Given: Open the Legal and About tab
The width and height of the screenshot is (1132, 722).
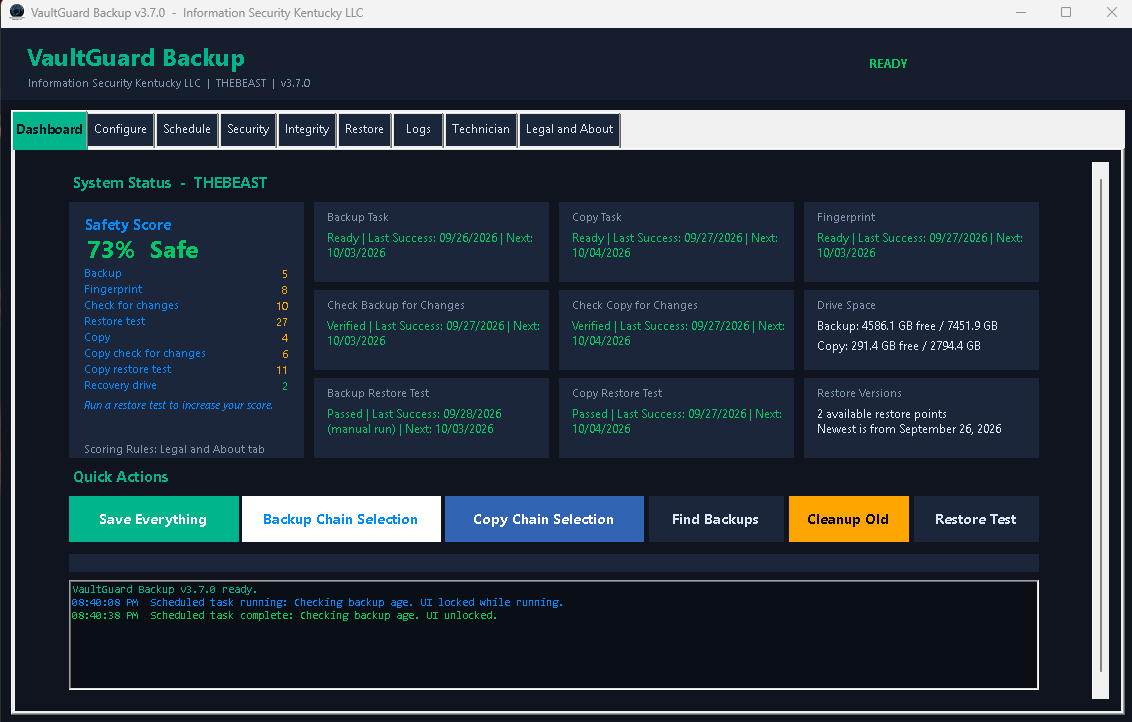Looking at the screenshot, I should (570, 130).
